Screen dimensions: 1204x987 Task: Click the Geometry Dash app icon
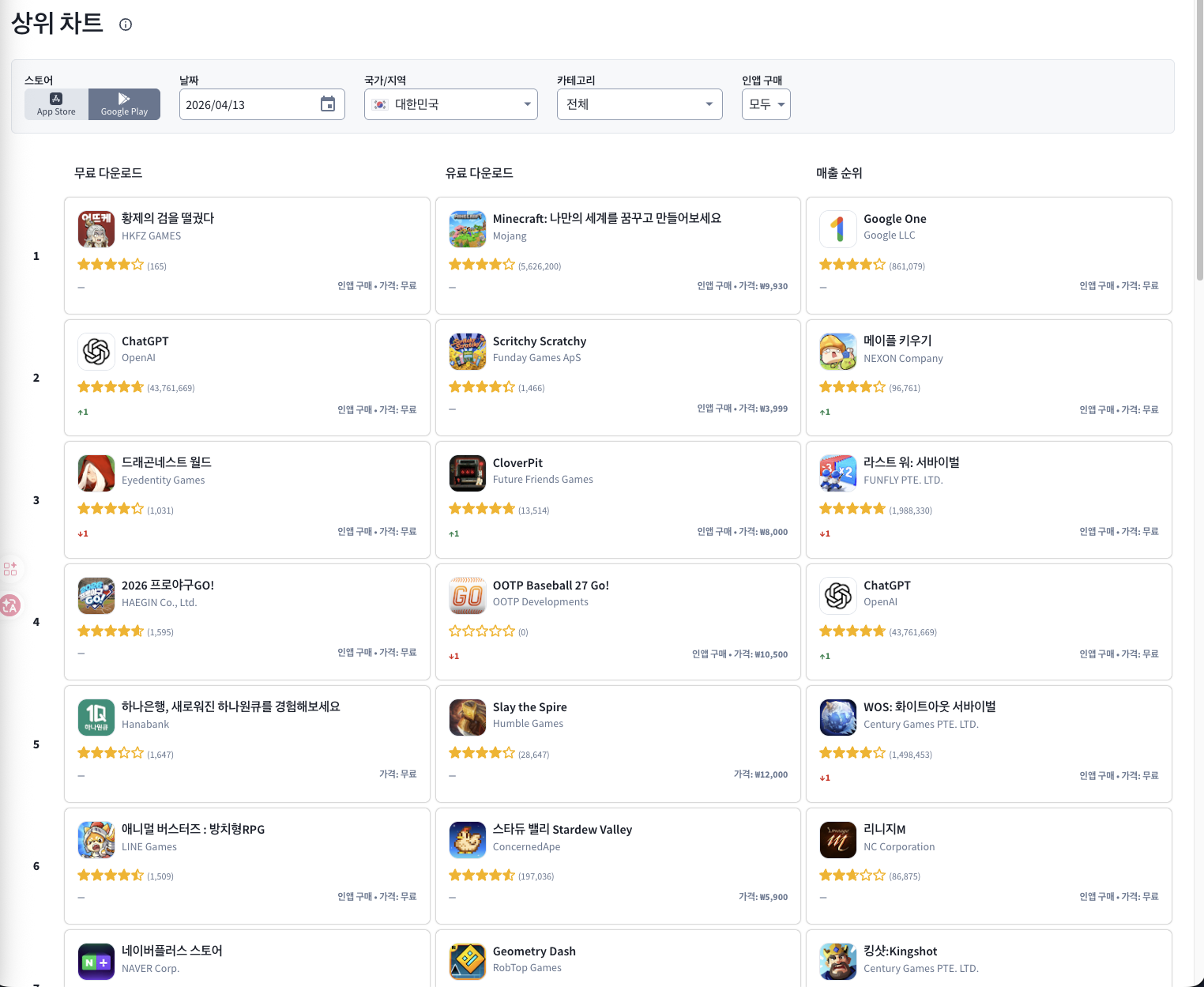click(x=468, y=962)
